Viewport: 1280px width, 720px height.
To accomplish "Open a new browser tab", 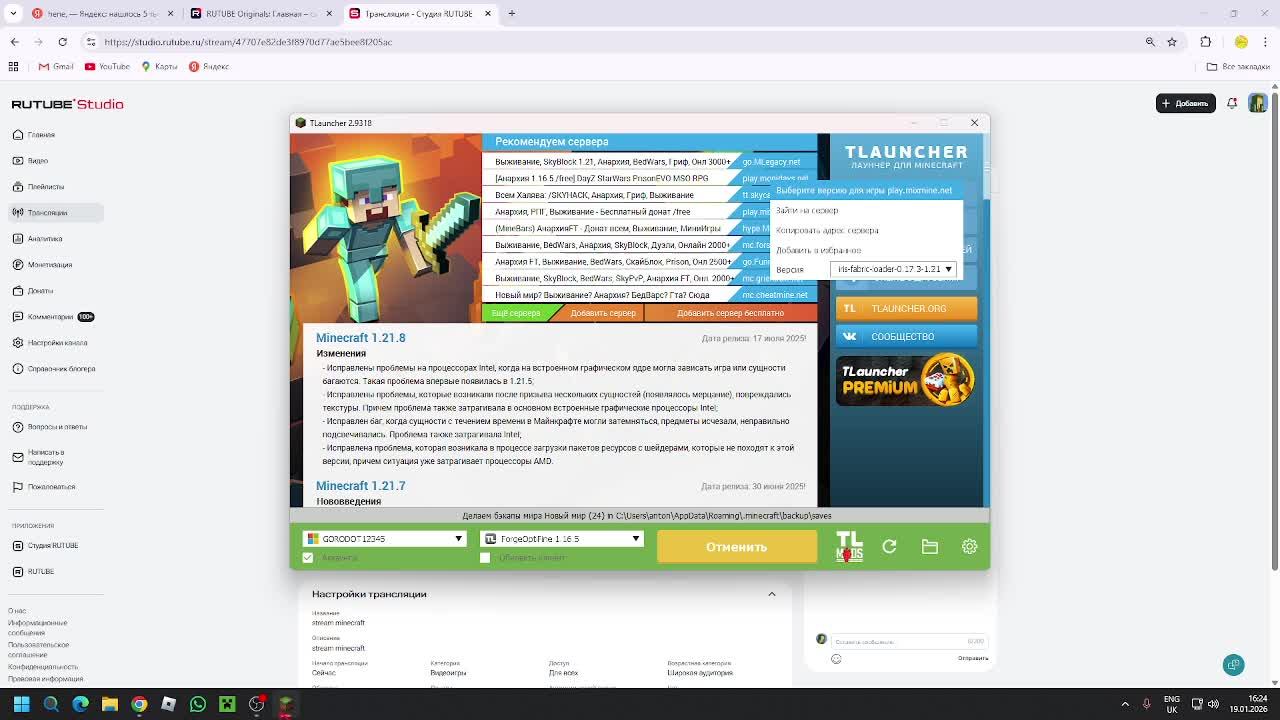I will coord(511,14).
